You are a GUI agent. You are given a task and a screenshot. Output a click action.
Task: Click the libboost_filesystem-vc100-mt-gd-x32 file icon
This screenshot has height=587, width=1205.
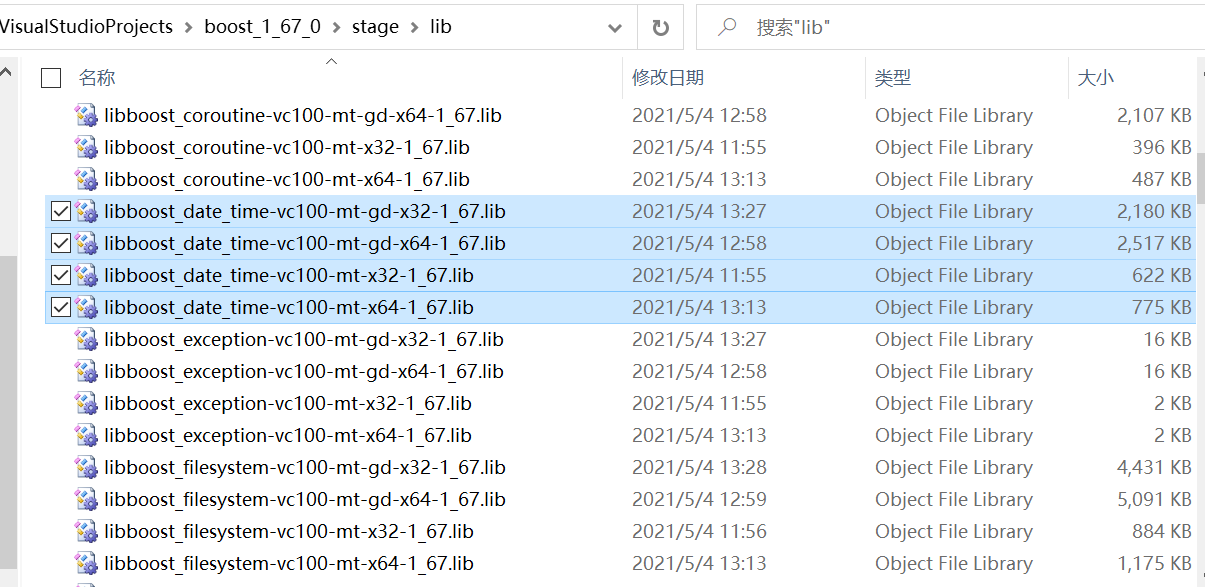[87, 467]
